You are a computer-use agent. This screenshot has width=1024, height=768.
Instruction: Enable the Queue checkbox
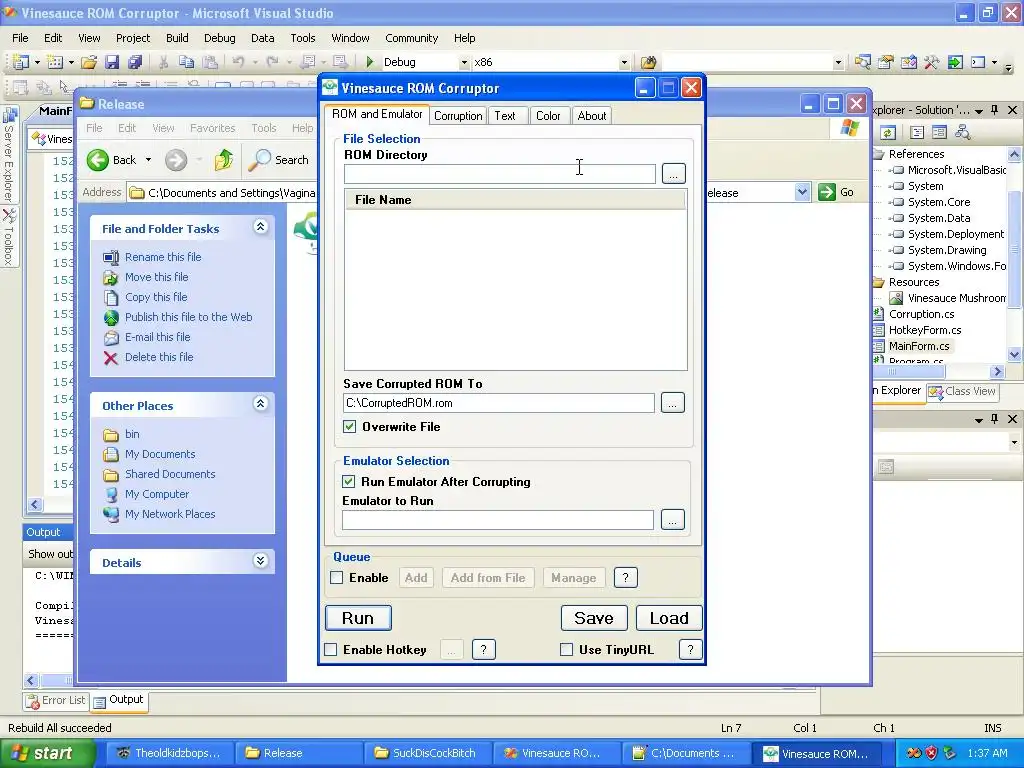tap(336, 577)
